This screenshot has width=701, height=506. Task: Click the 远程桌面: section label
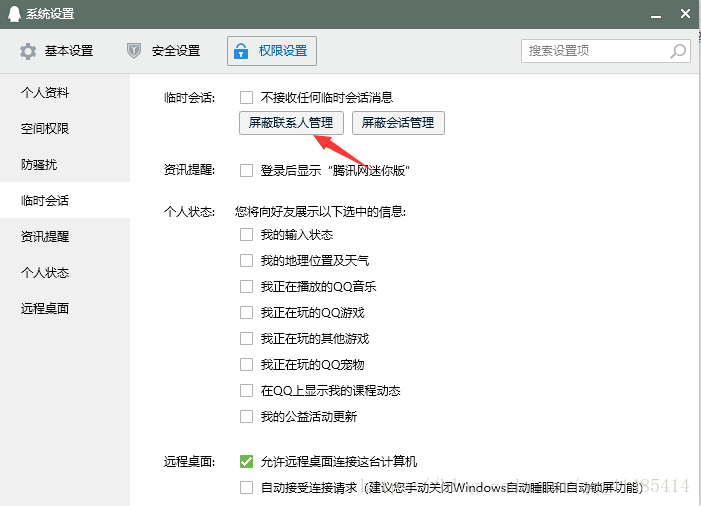(189, 461)
